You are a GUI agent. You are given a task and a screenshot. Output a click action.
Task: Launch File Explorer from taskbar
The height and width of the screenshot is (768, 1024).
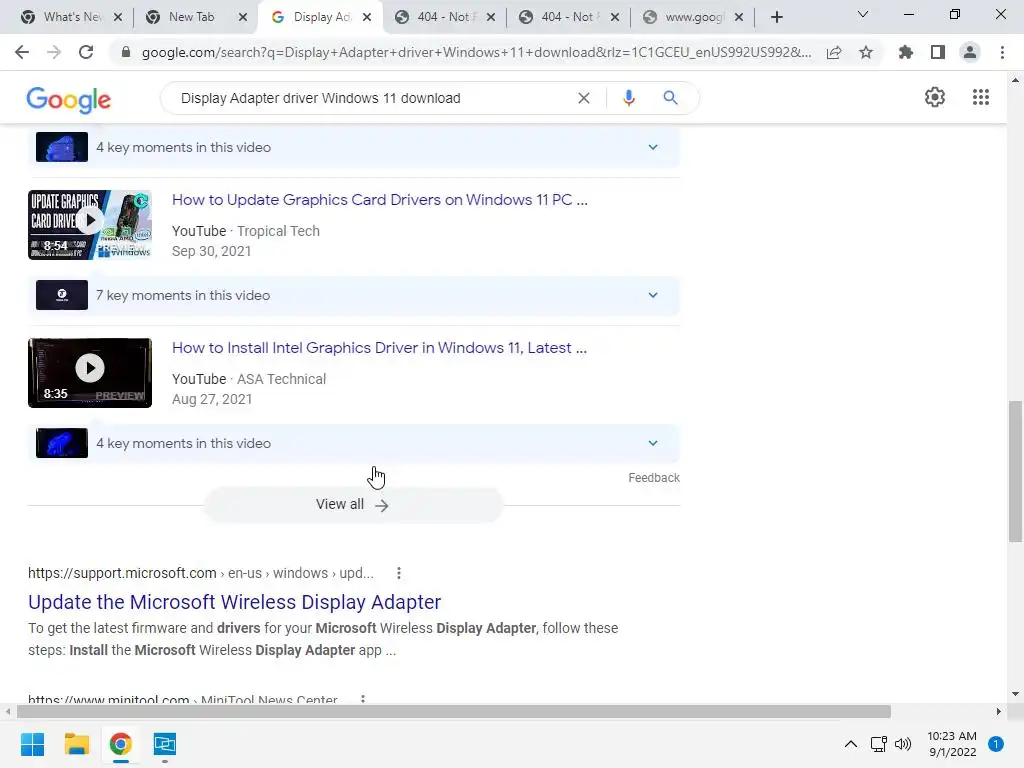coord(76,744)
